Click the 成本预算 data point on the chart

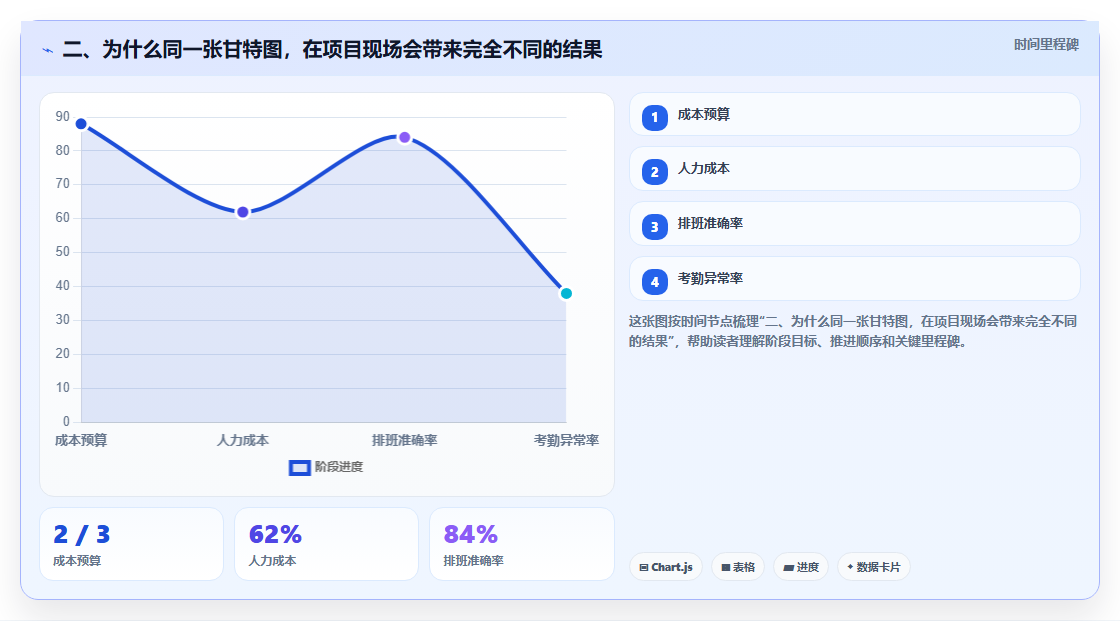click(81, 124)
